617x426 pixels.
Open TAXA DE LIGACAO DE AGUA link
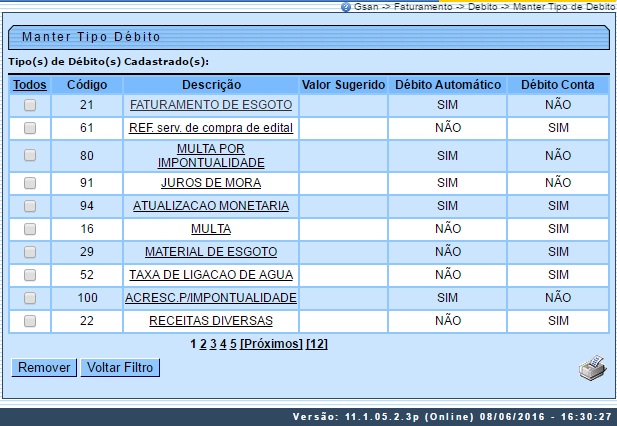[211, 275]
